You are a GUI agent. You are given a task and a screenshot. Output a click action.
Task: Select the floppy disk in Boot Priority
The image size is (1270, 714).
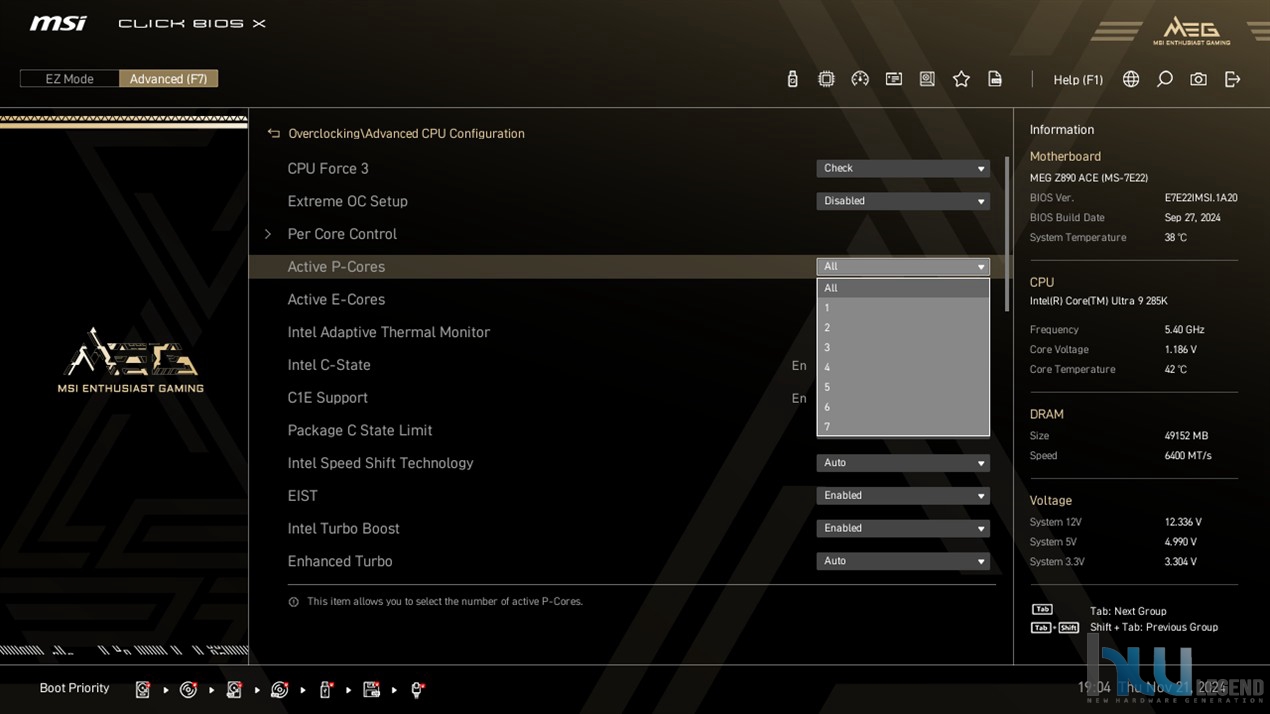tap(371, 689)
